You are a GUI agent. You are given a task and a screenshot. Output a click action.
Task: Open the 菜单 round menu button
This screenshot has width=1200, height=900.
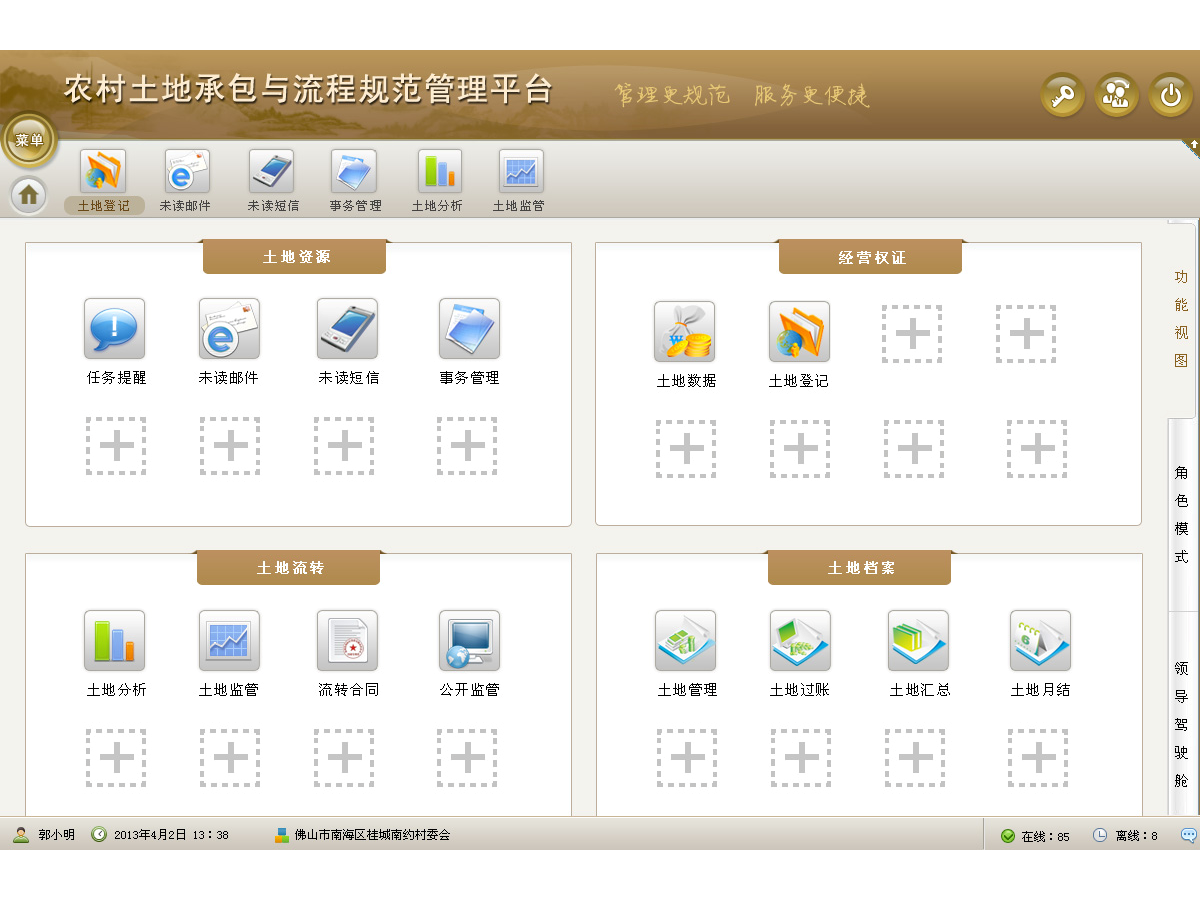click(x=29, y=141)
